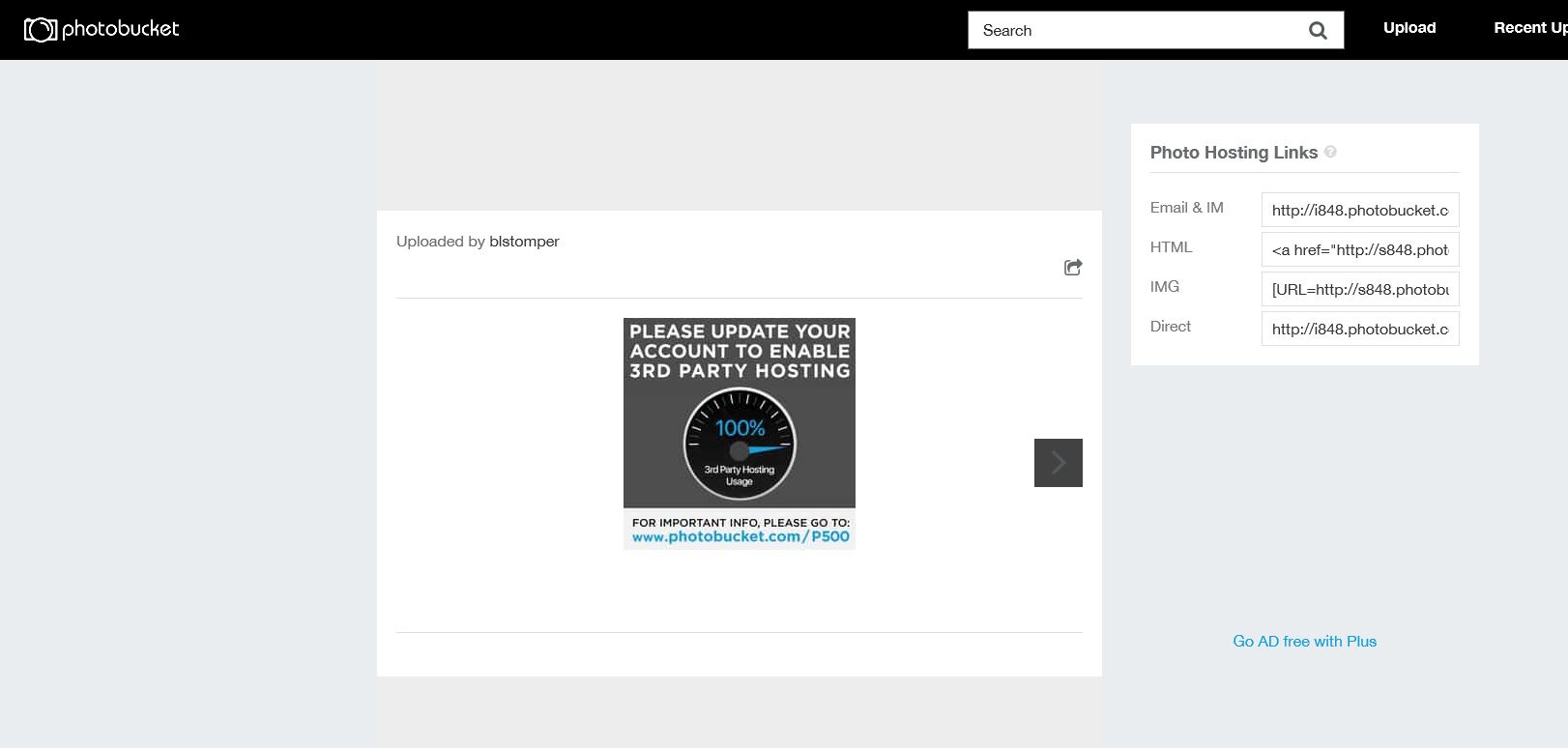Image resolution: width=1568 pixels, height=748 pixels.
Task: Go to the next photo arrow
Action: 1058,463
